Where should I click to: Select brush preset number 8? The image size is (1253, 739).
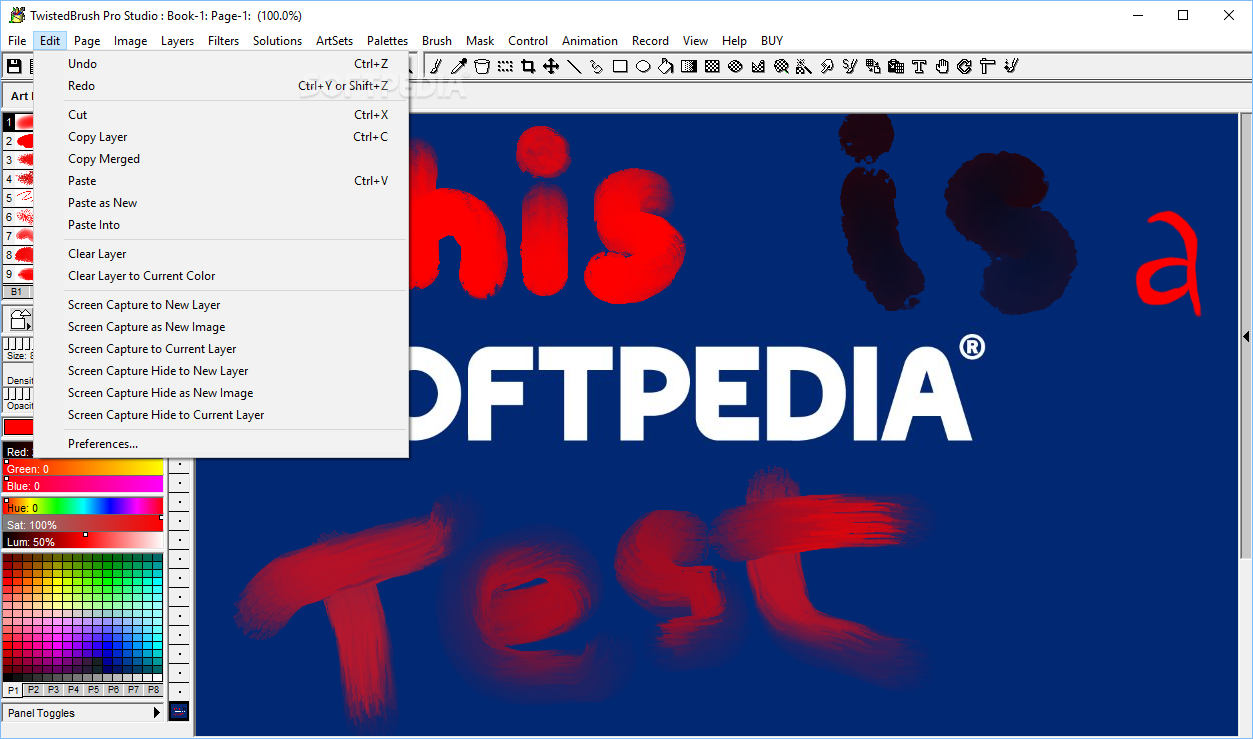pyautogui.click(x=18, y=255)
